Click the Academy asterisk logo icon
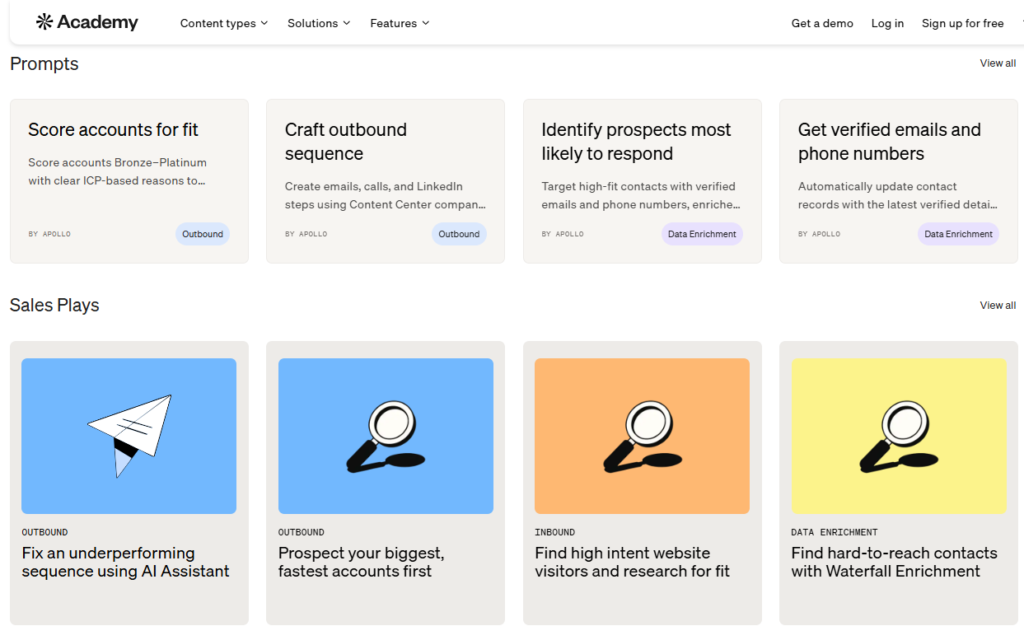This screenshot has width=1024, height=626. click(44, 22)
